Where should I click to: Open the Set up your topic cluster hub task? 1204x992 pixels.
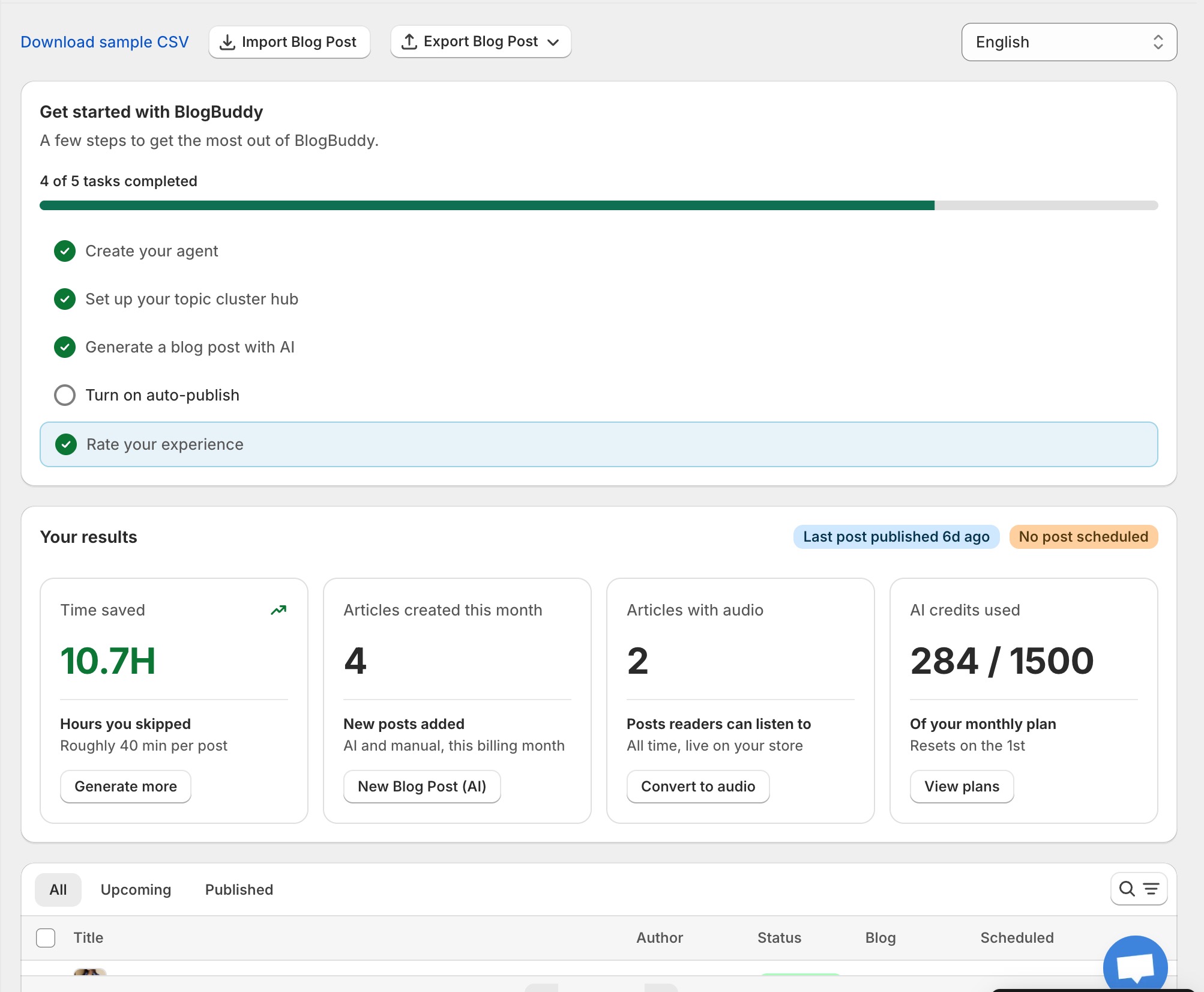pos(191,299)
